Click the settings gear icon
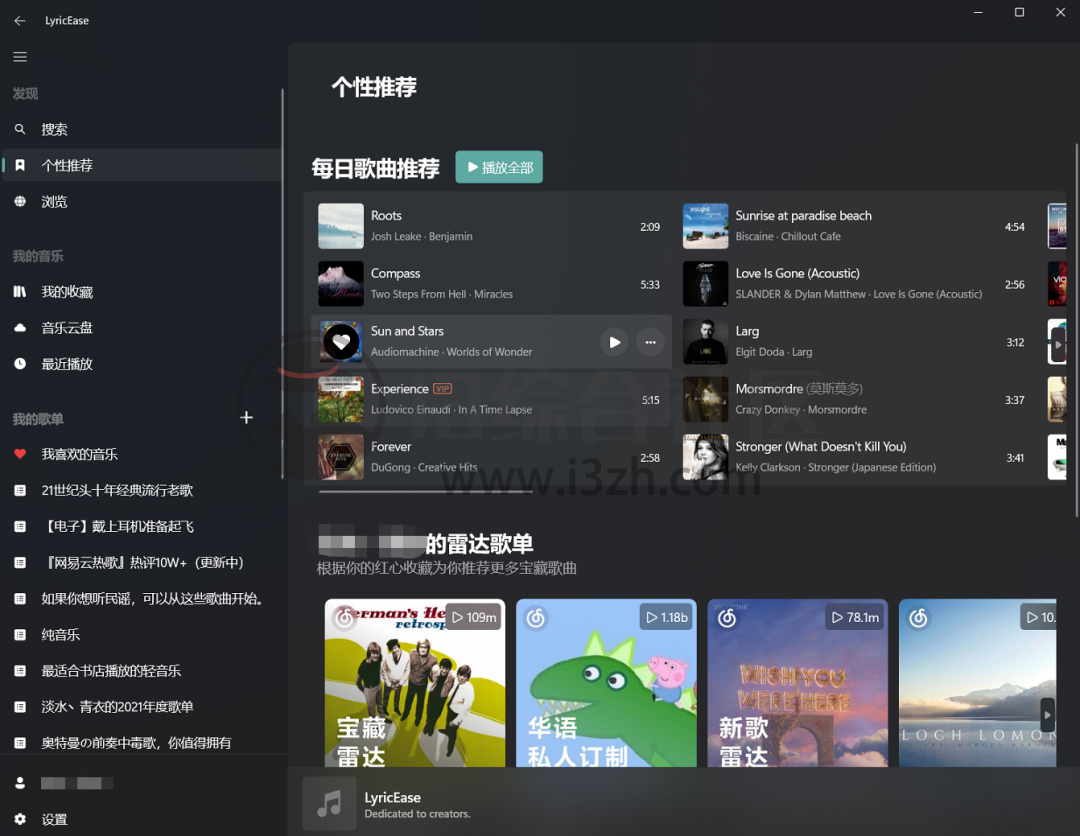Viewport: 1080px width, 836px height. 20,819
